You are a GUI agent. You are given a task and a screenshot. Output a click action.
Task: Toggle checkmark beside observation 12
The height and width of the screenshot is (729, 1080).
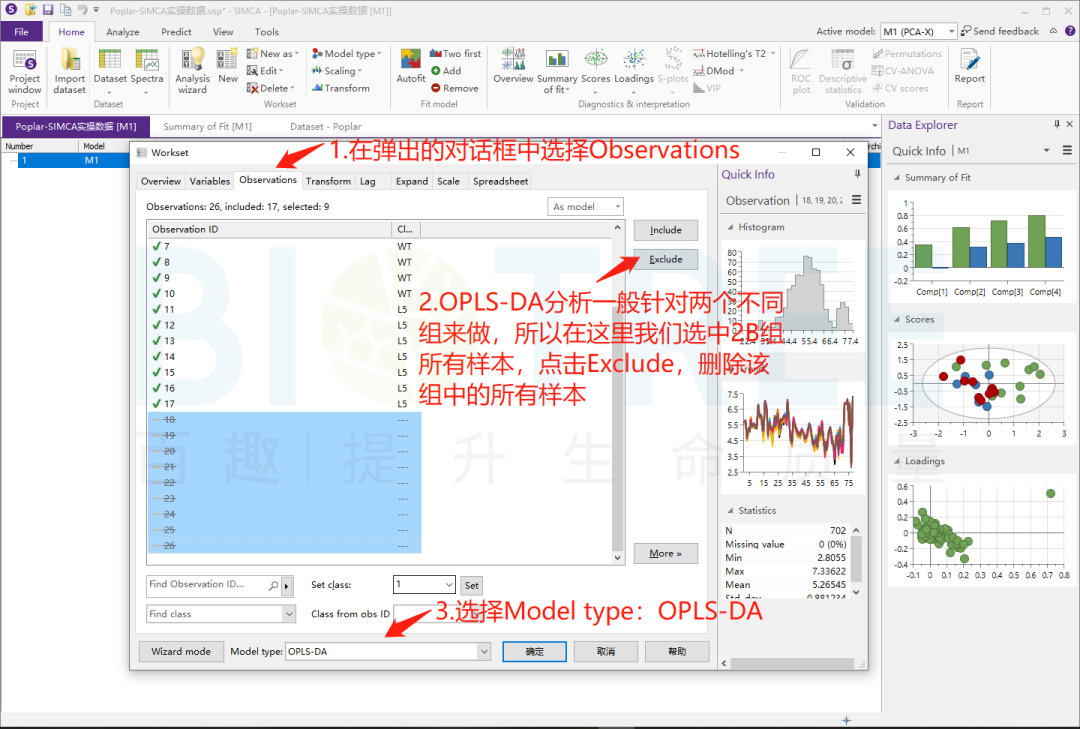(156, 325)
